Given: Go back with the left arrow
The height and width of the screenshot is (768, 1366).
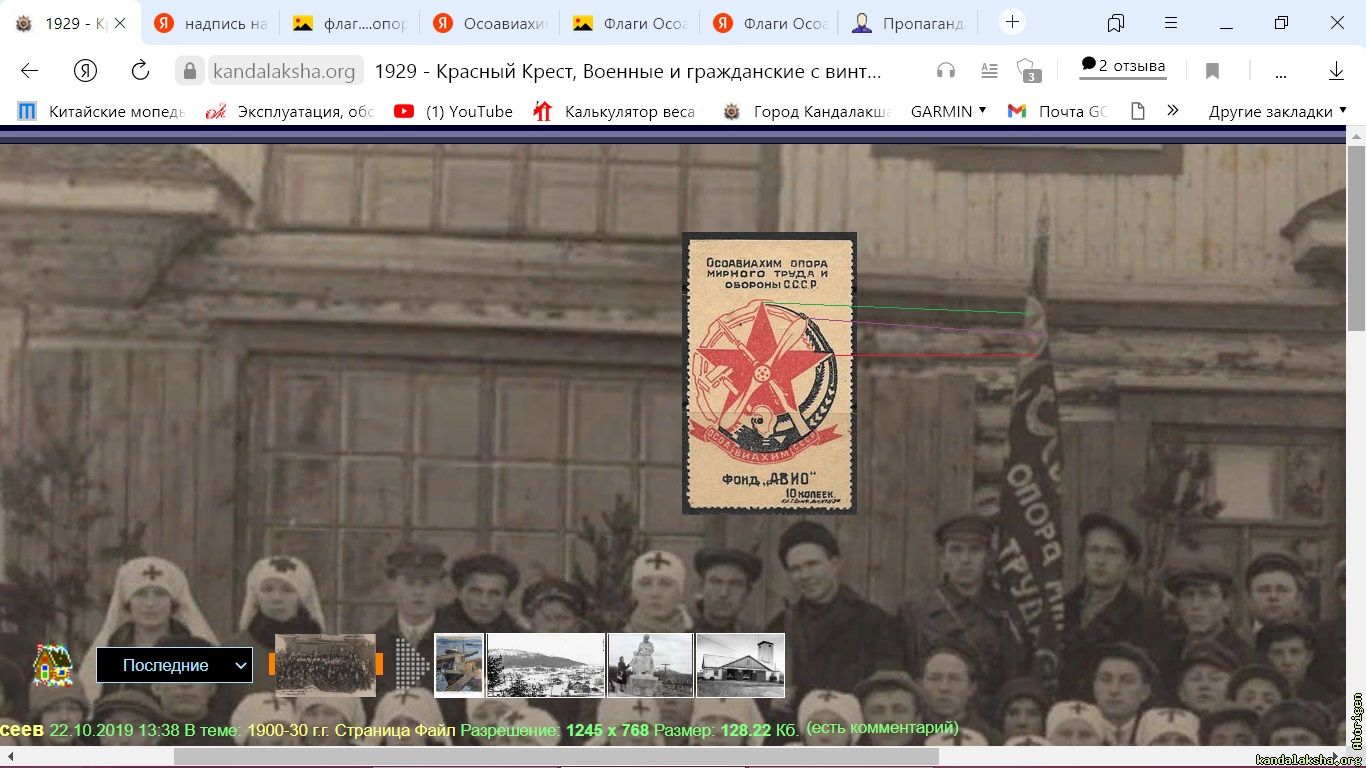Looking at the screenshot, I should pyautogui.click(x=29, y=70).
